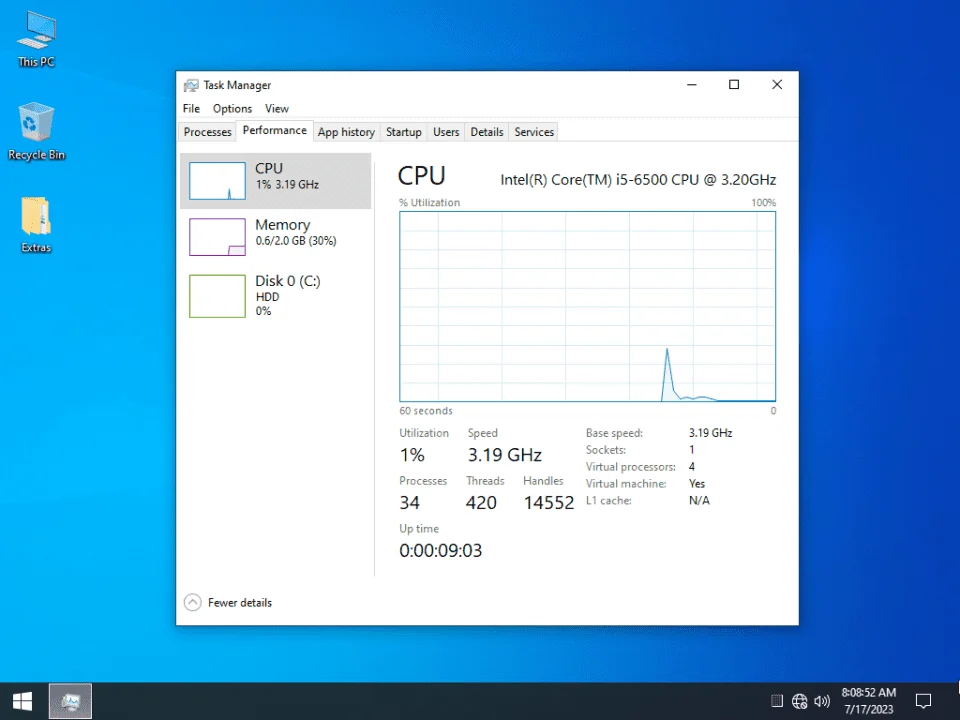The width and height of the screenshot is (960, 720).
Task: Click the 0:00:09:03 Up time value
Action: tap(440, 550)
